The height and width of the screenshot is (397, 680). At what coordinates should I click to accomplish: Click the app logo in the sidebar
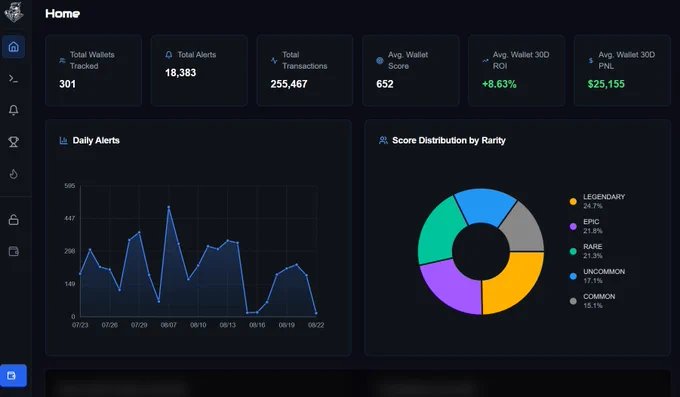click(13, 11)
